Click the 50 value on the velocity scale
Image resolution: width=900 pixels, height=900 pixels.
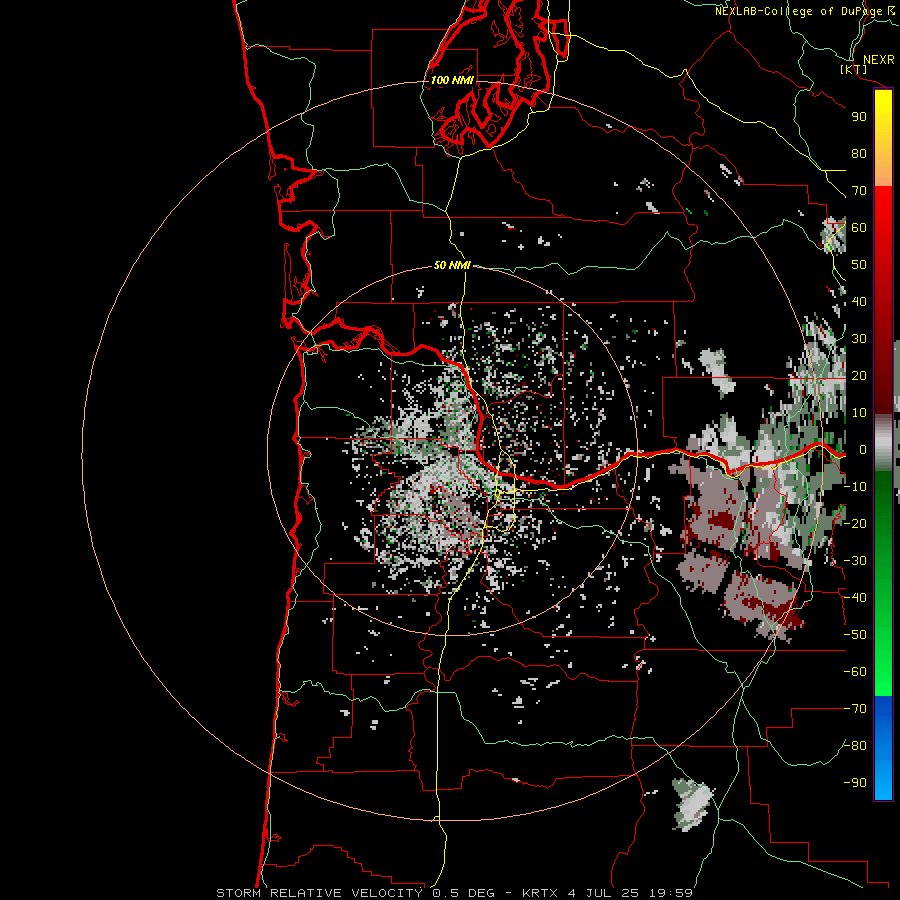pyautogui.click(x=859, y=265)
